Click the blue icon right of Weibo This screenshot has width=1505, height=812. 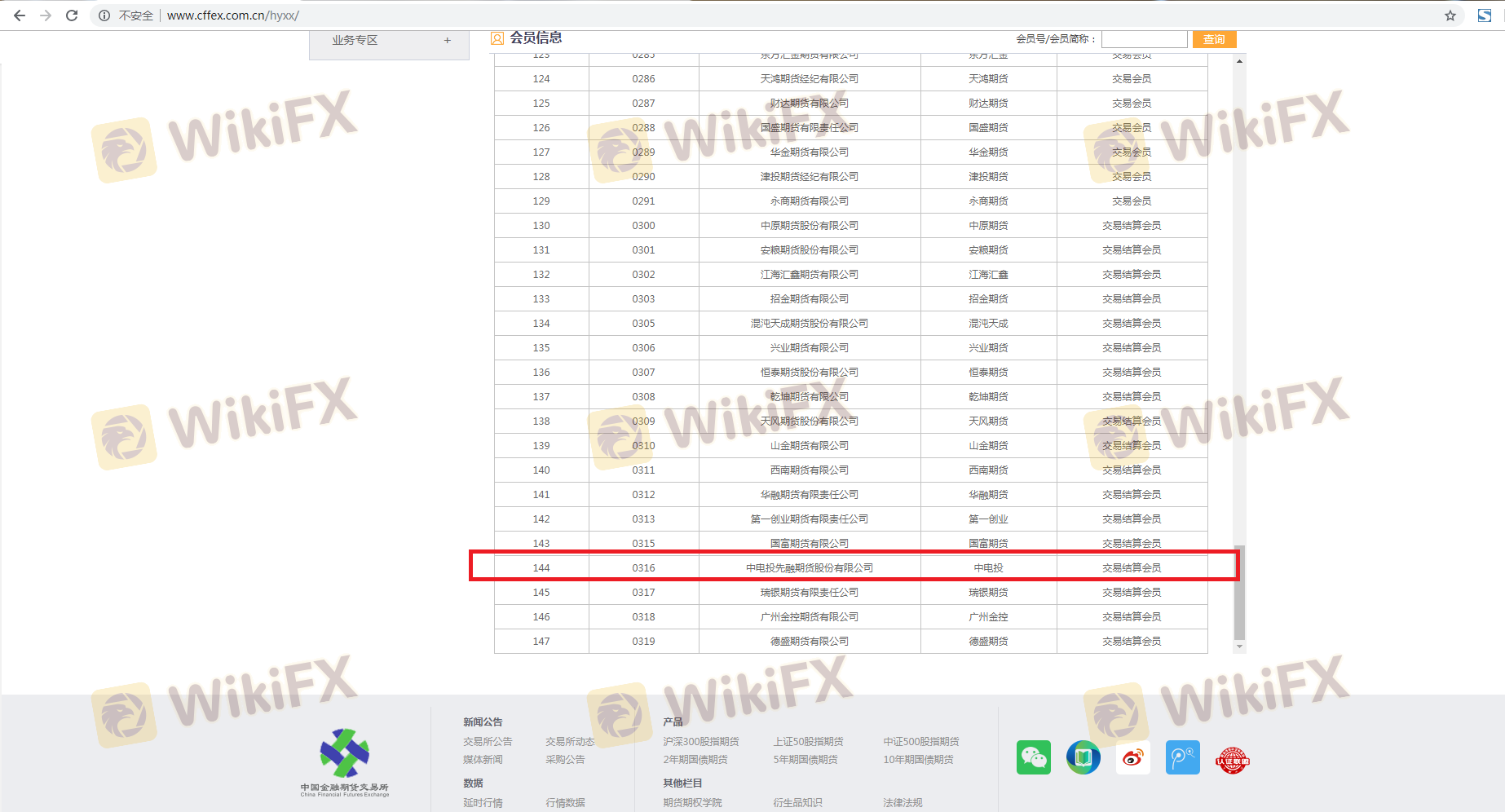point(1182,757)
